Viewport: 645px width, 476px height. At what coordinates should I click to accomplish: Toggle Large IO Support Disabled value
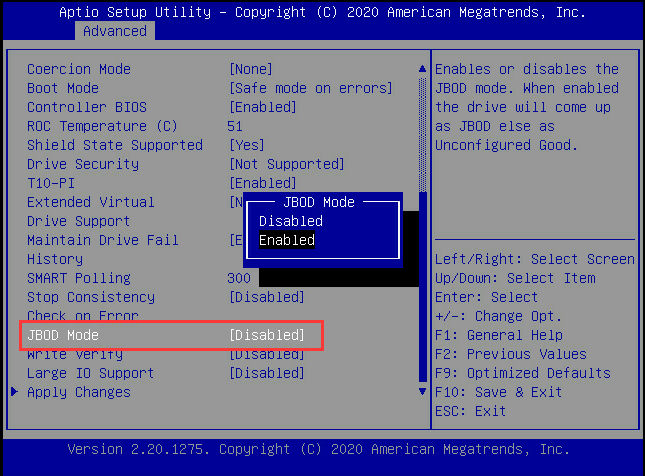(267, 373)
